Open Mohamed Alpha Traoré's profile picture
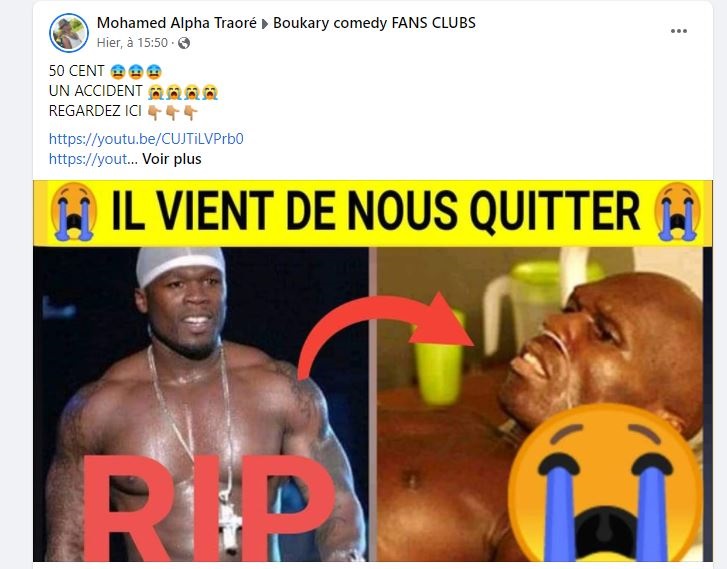727x569 pixels. click(x=69, y=33)
